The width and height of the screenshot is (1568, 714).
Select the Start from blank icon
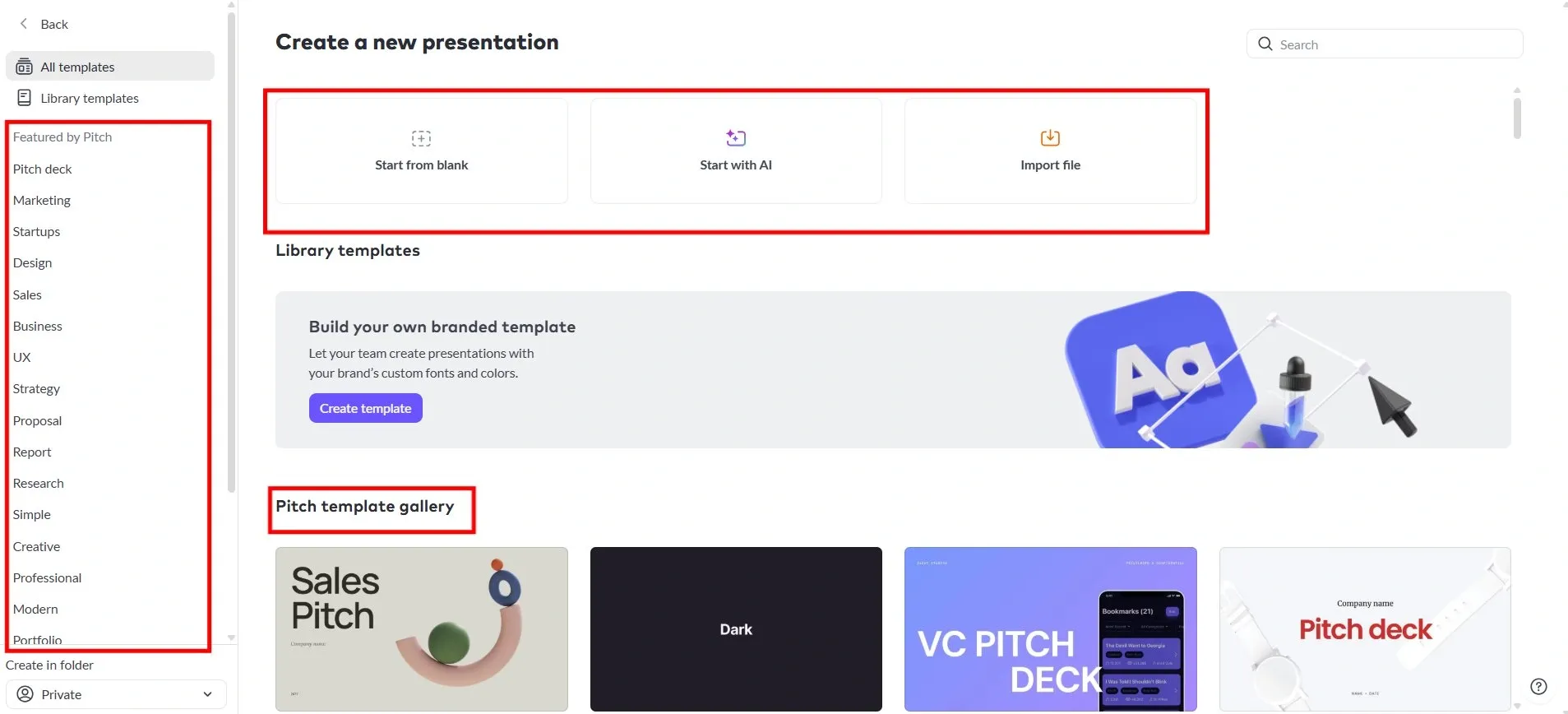click(420, 137)
